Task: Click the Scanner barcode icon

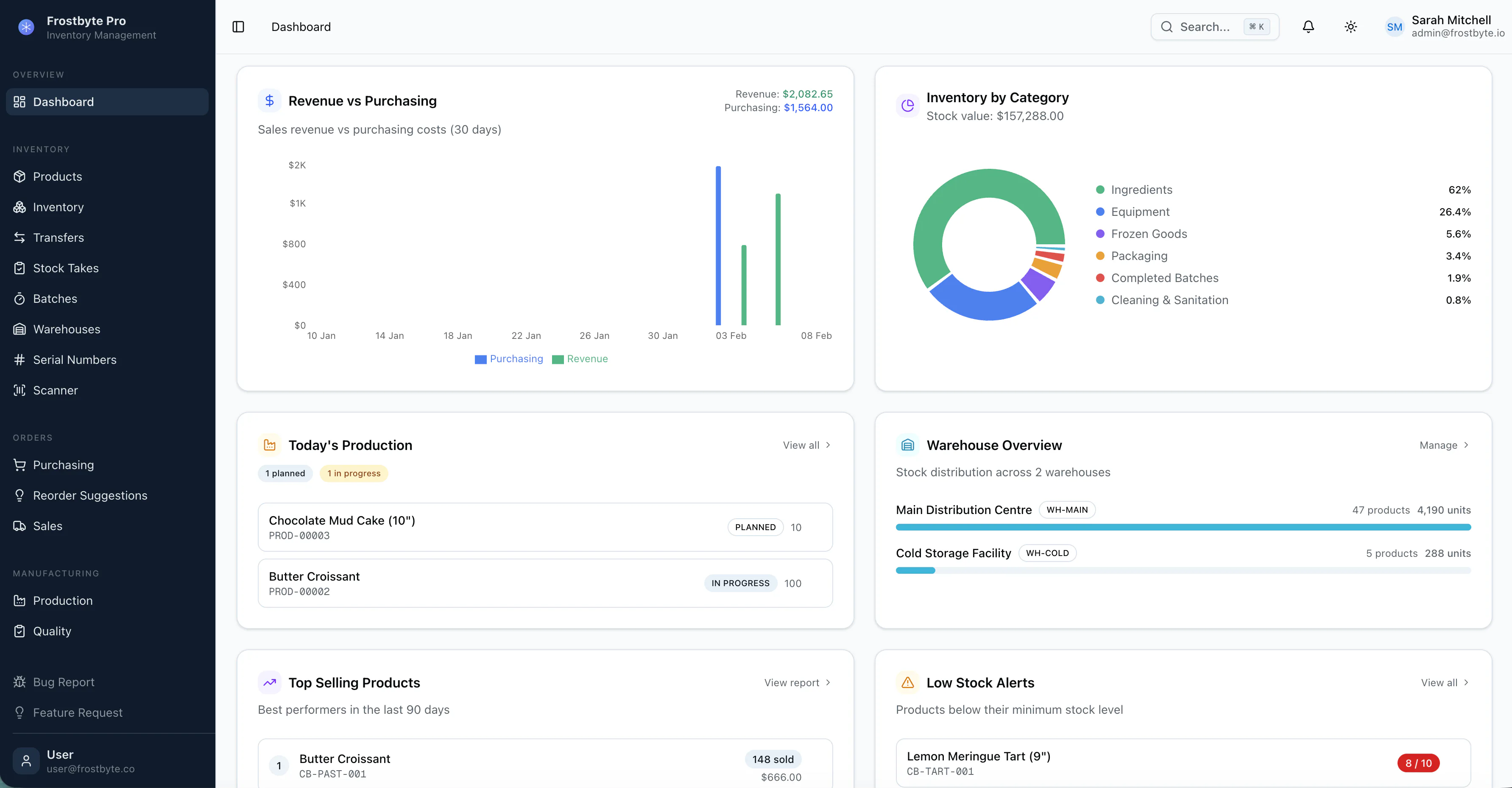Action: pyautogui.click(x=20, y=391)
